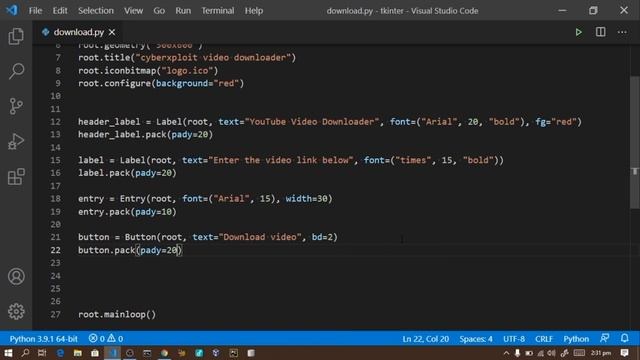Open Chrome from the taskbar

coord(164,353)
